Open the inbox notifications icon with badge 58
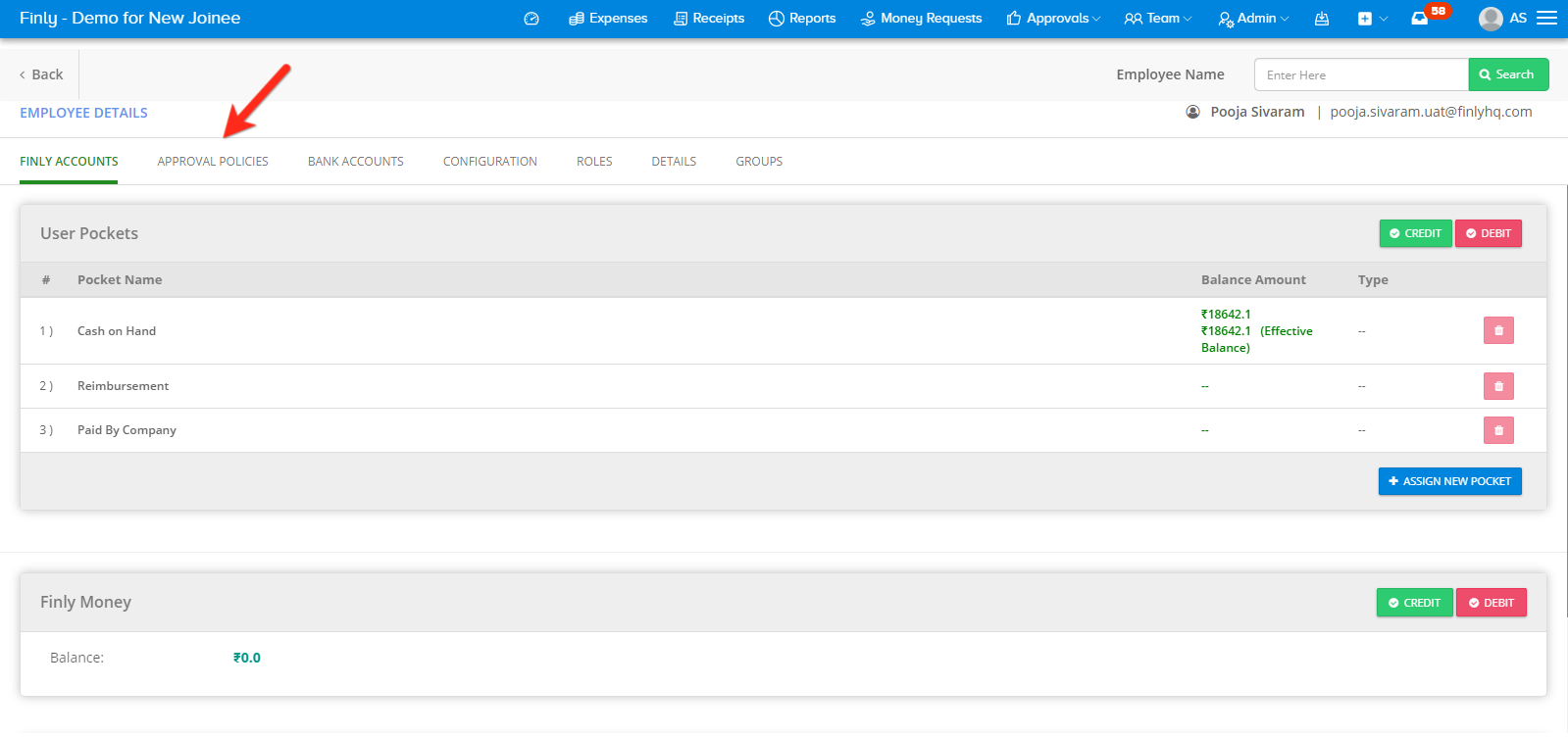The height and width of the screenshot is (737, 1568). point(1419,19)
